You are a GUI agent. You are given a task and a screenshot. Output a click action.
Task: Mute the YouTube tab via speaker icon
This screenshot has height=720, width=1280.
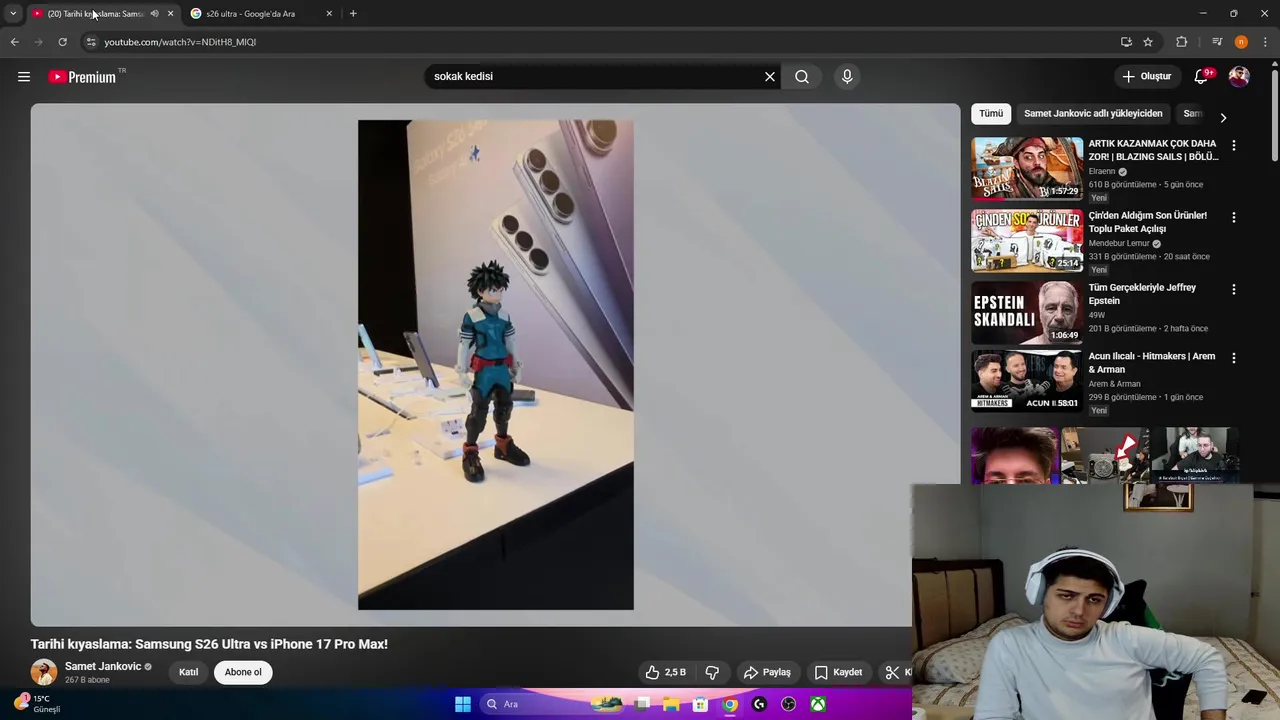pos(154,14)
